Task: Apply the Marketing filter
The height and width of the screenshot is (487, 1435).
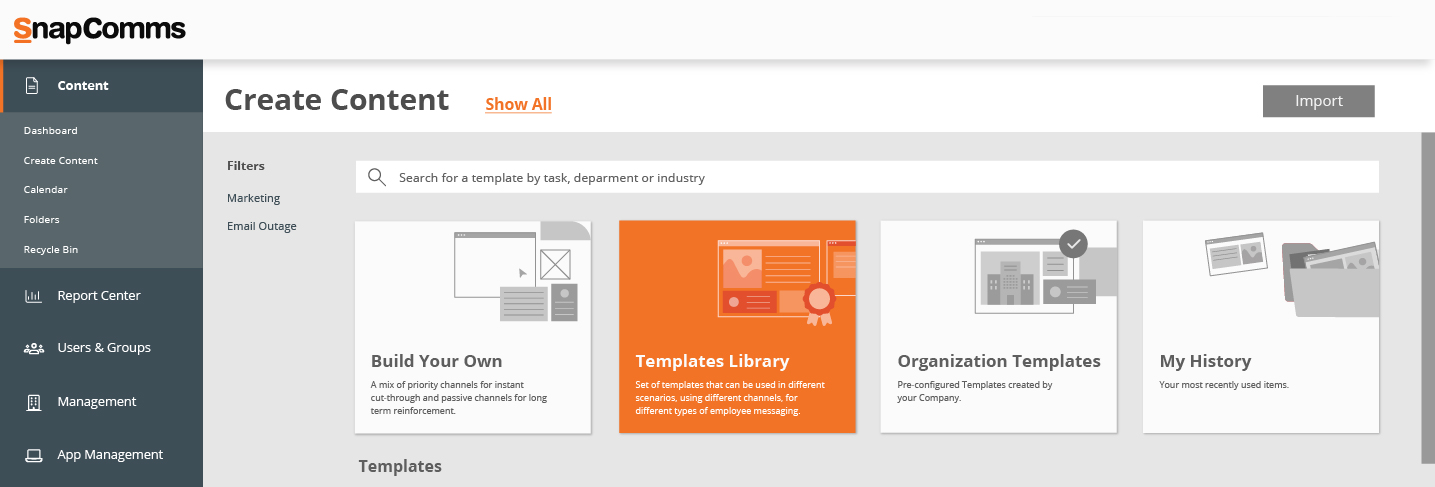Action: (254, 198)
